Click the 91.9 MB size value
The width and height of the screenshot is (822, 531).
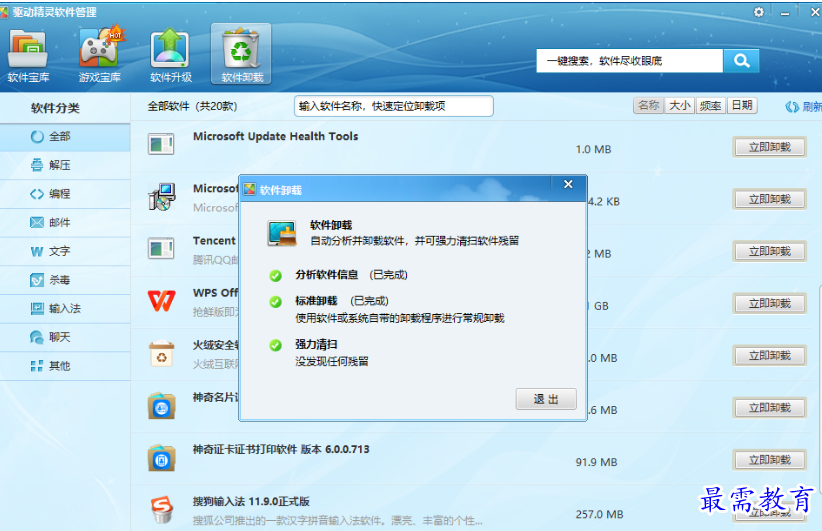click(x=596, y=462)
